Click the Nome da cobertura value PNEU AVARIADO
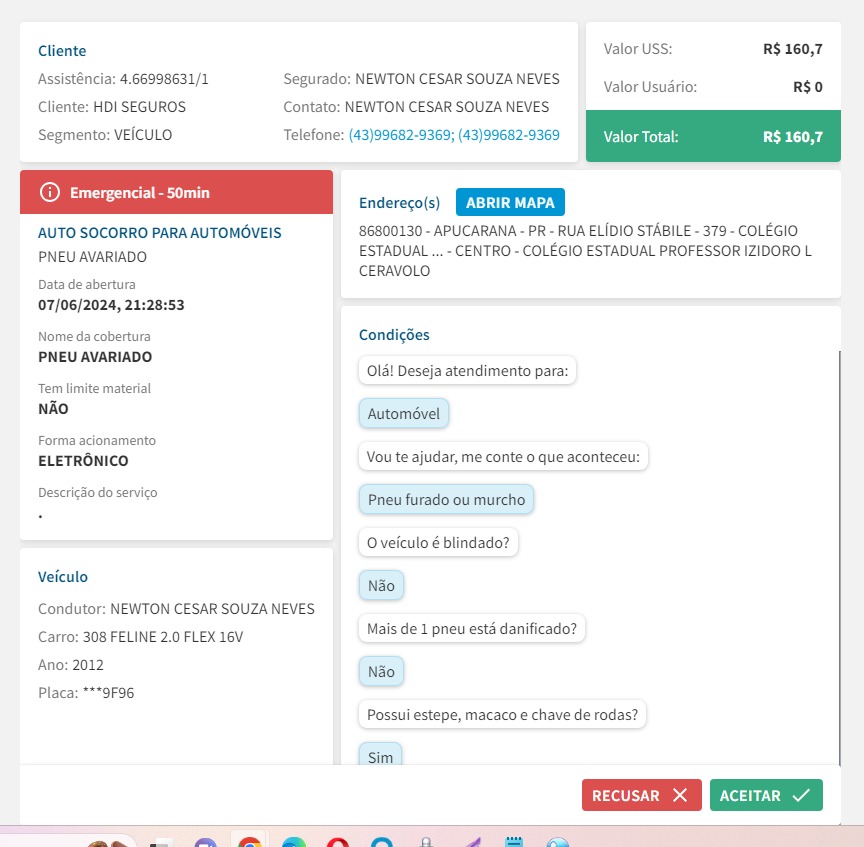 95,357
